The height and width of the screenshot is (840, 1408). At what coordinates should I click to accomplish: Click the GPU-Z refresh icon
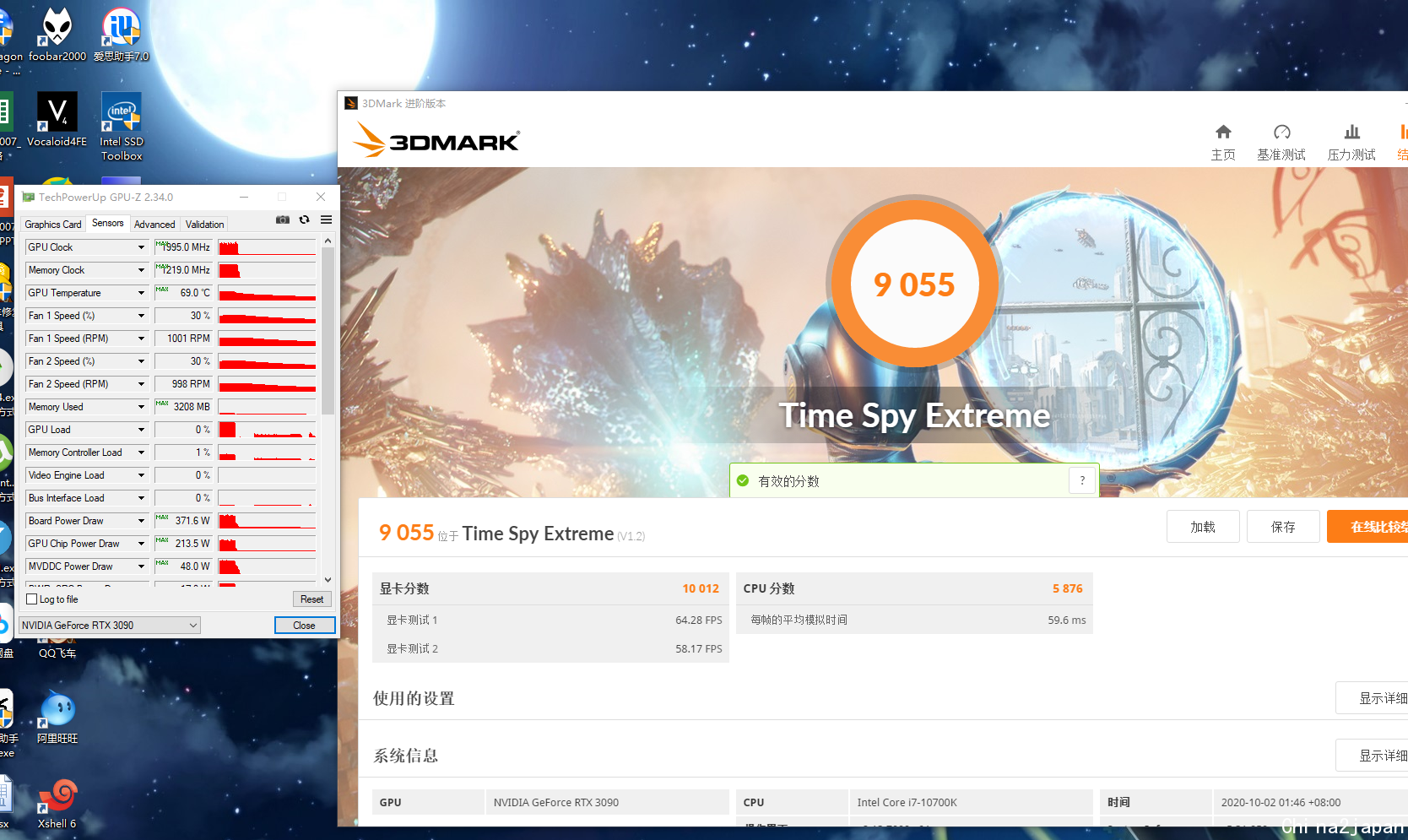pos(305,219)
